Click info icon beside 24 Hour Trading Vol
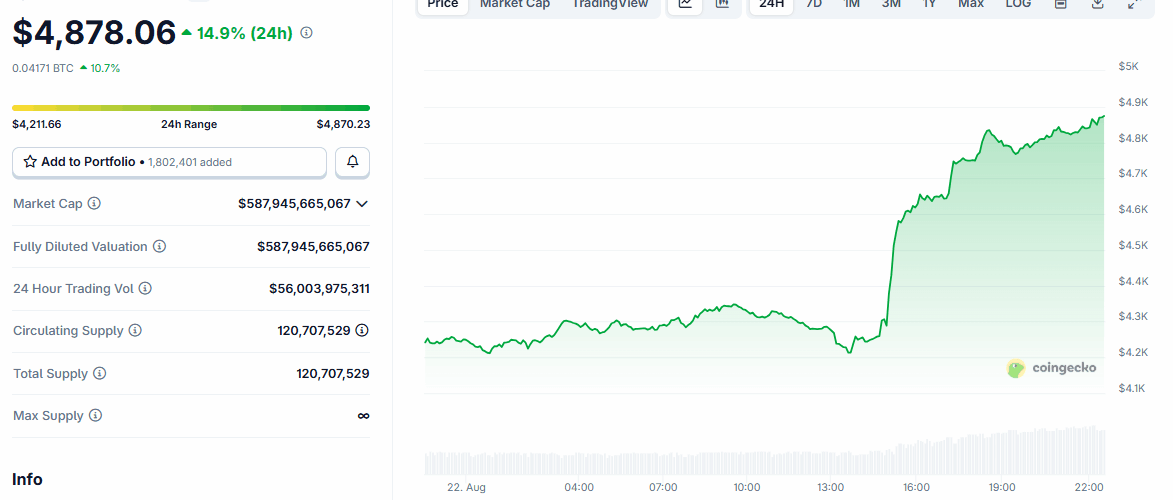1173x500 pixels. (x=145, y=289)
